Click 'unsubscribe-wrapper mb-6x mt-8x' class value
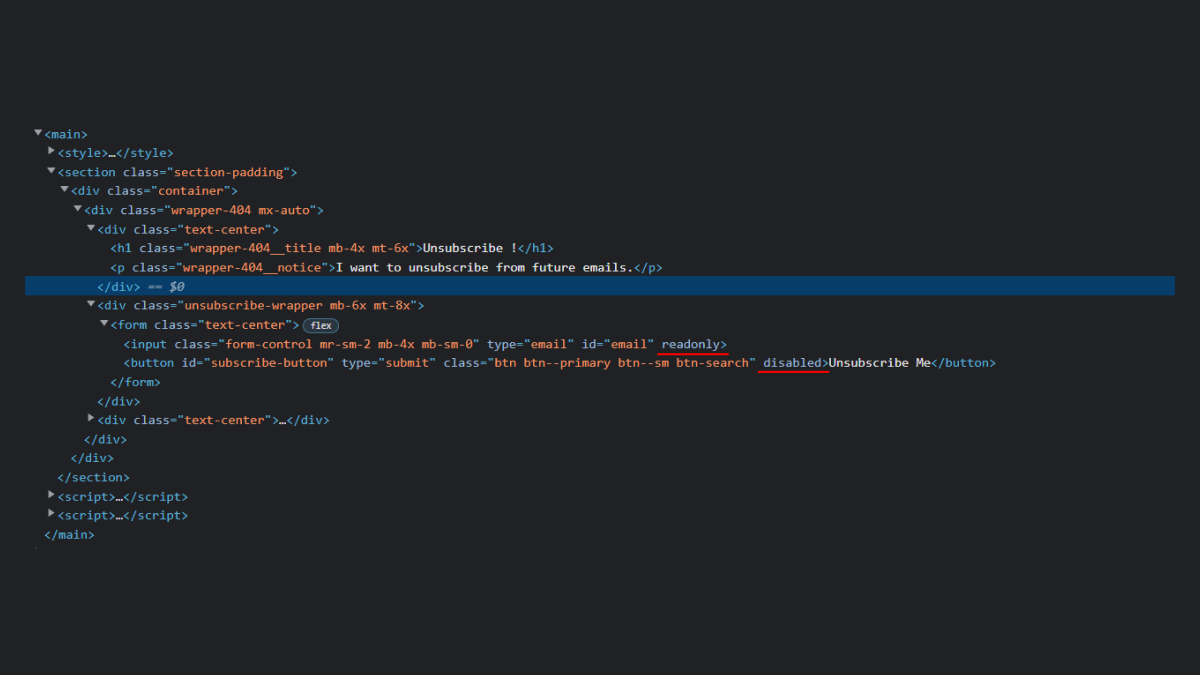The height and width of the screenshot is (675, 1200). [298, 305]
